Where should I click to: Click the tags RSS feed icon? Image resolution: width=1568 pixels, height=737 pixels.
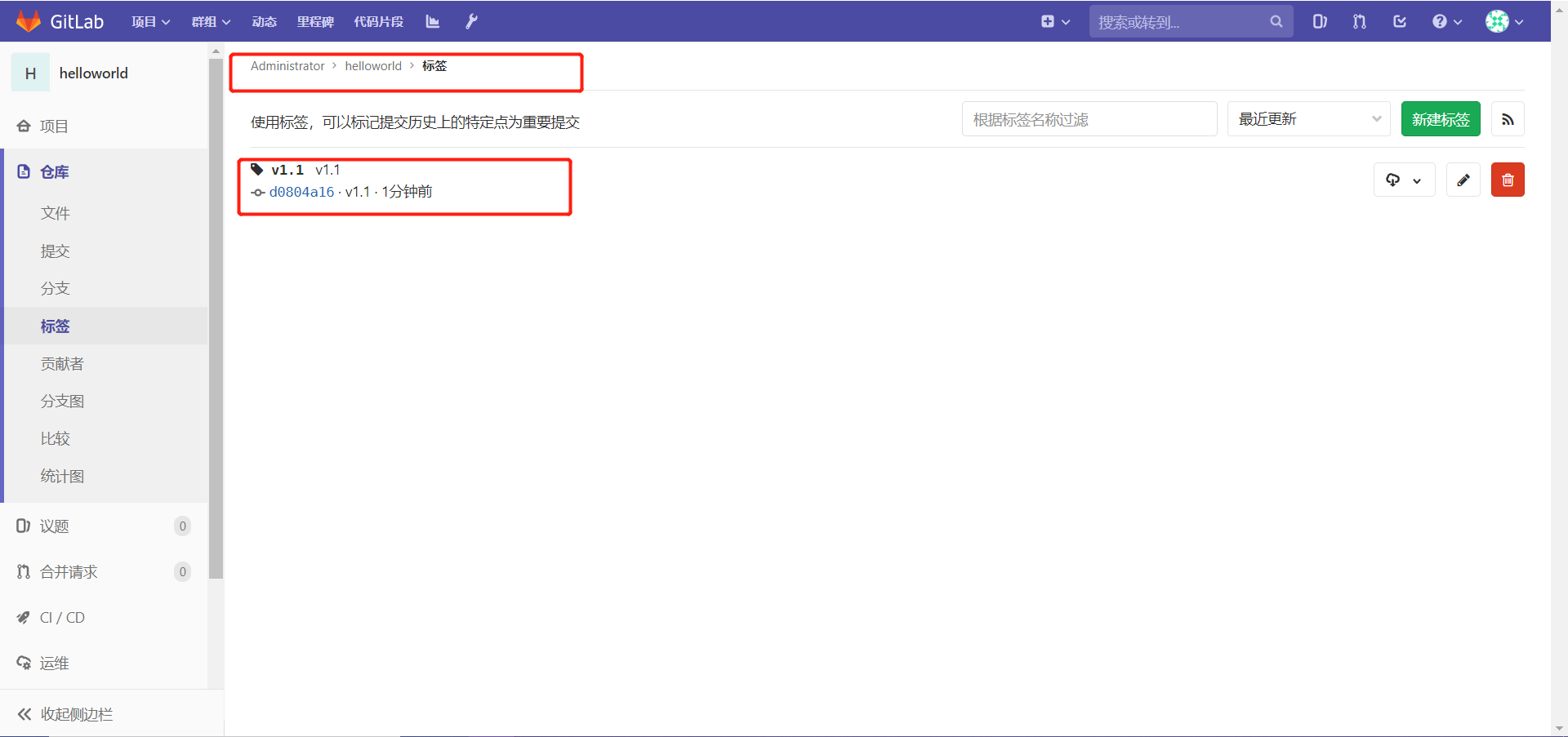point(1508,119)
